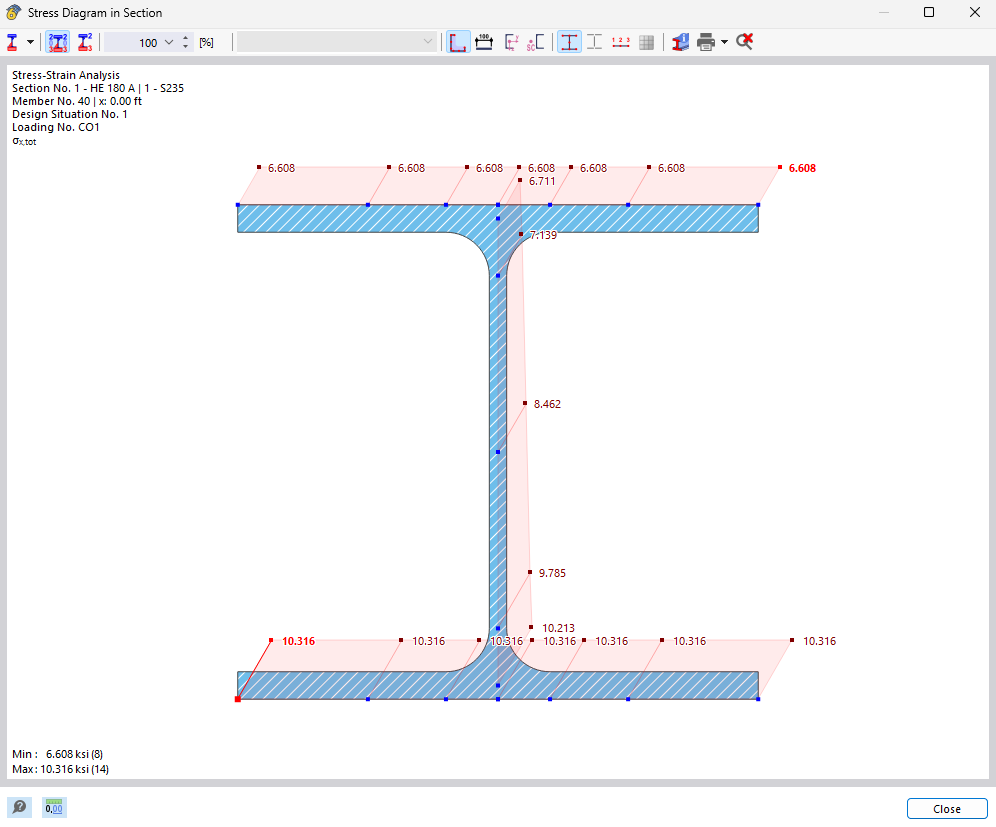Open the scale percentage dropdown
The height and width of the screenshot is (827, 996).
pyautogui.click(x=168, y=42)
